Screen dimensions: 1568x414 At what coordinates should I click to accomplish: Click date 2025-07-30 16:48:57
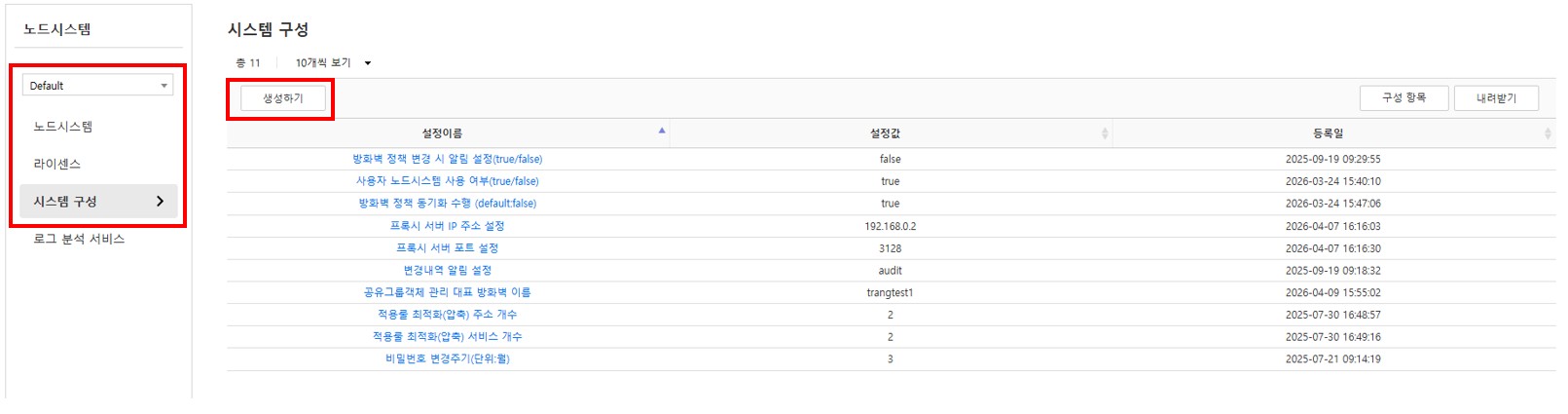pyautogui.click(x=1332, y=315)
